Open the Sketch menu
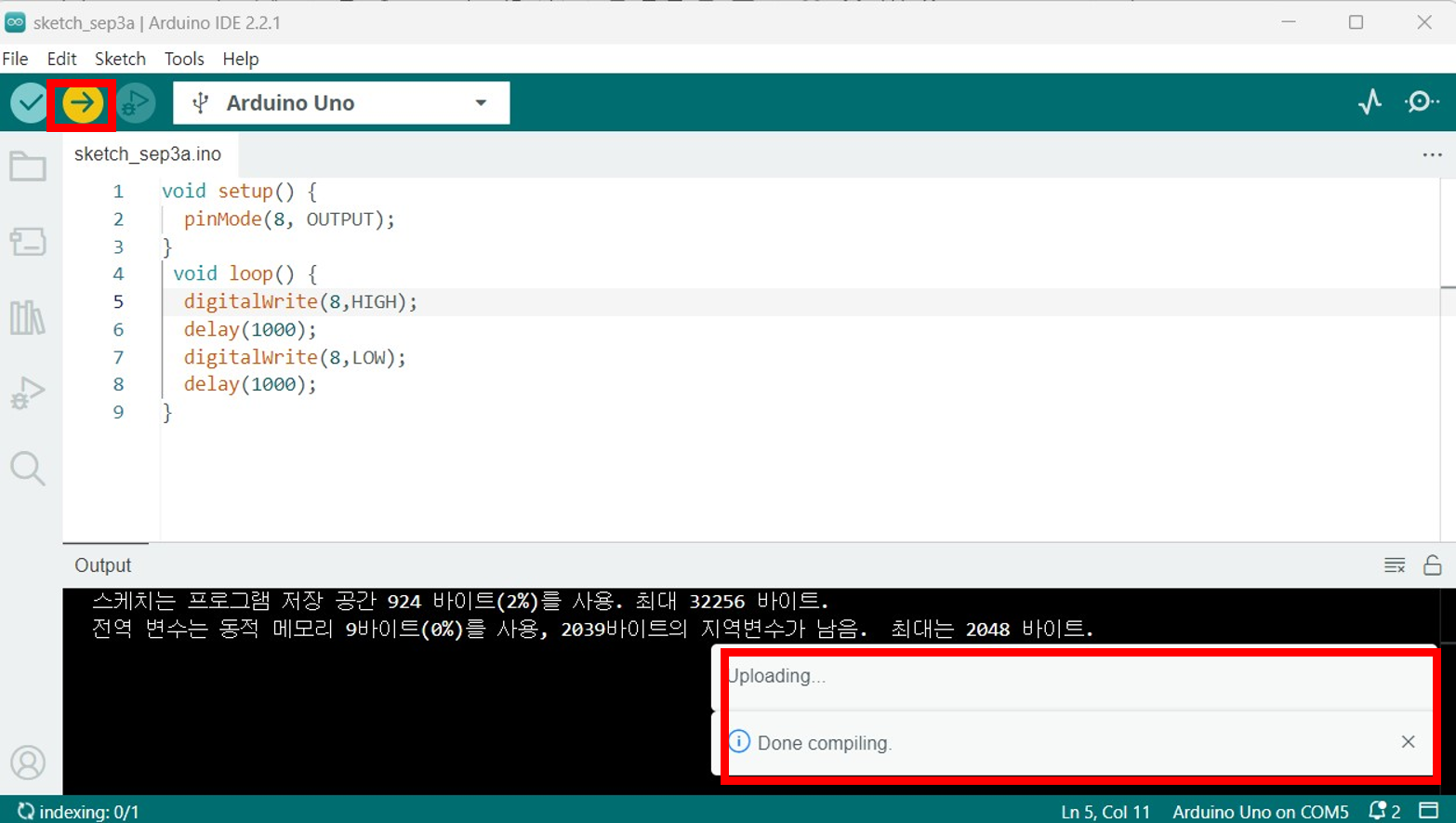1456x823 pixels. tap(120, 59)
